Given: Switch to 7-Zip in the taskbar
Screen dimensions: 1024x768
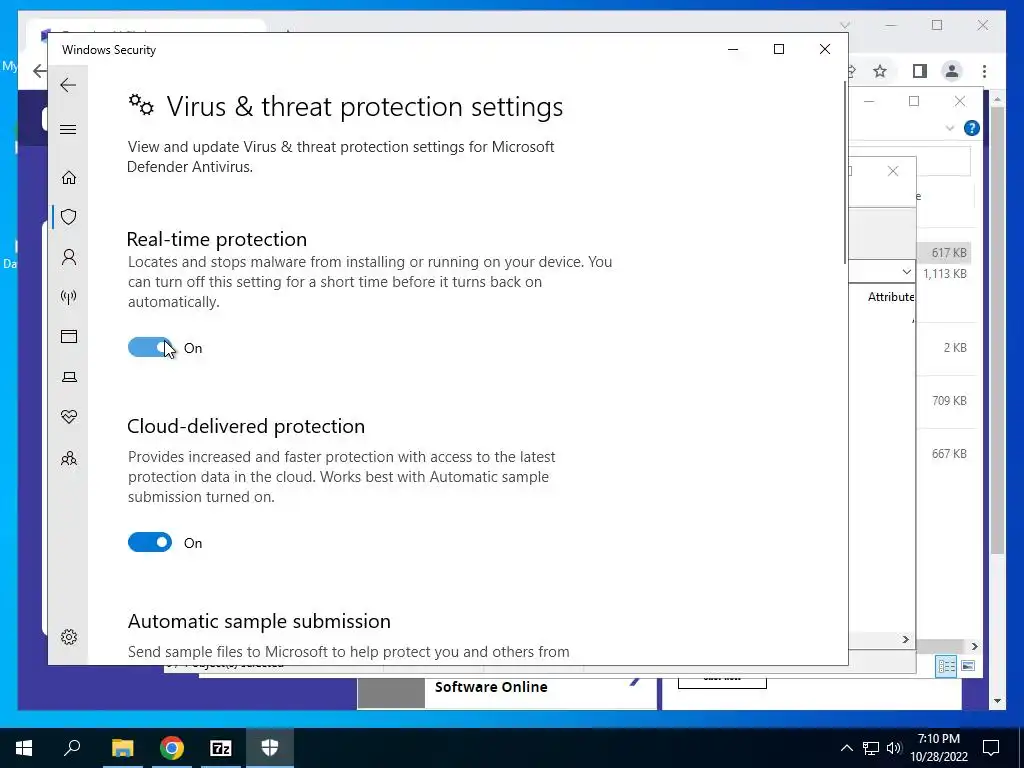Looking at the screenshot, I should 221,748.
